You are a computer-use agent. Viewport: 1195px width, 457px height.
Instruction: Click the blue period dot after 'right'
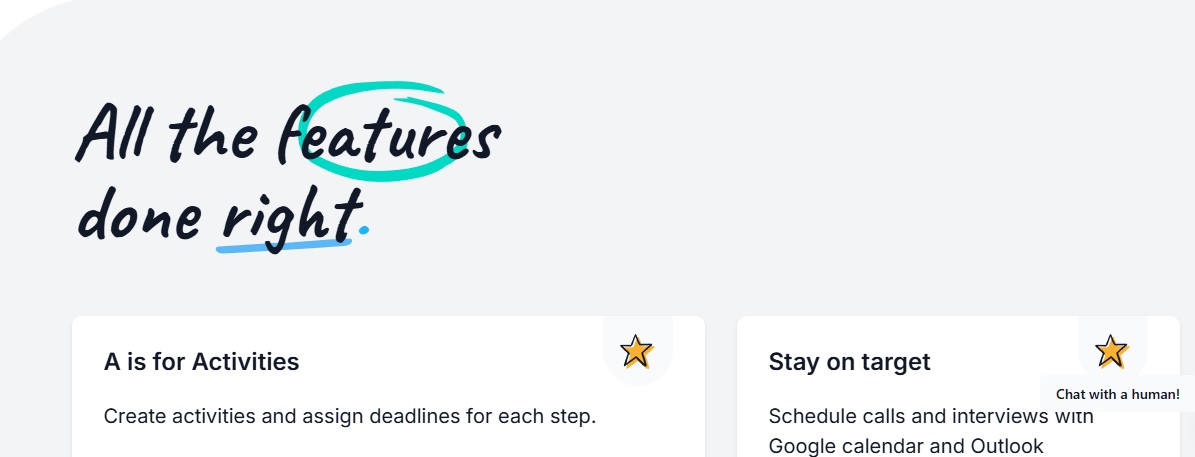click(x=364, y=229)
